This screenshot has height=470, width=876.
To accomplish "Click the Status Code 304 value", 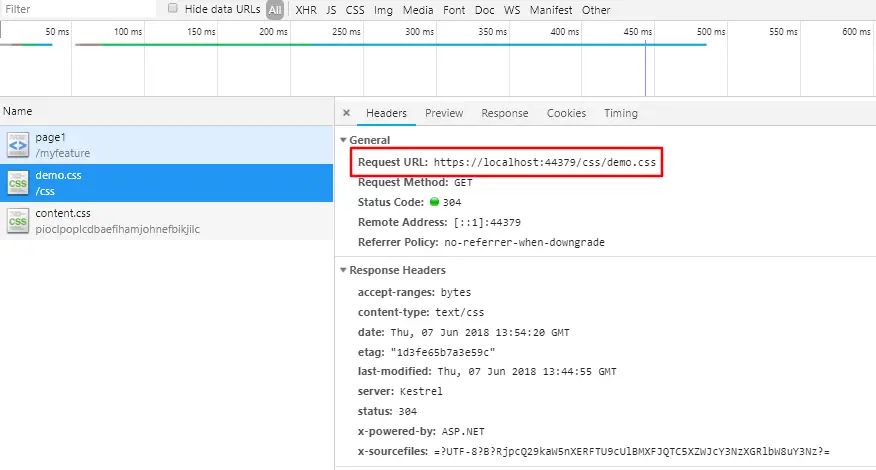I will [452, 202].
